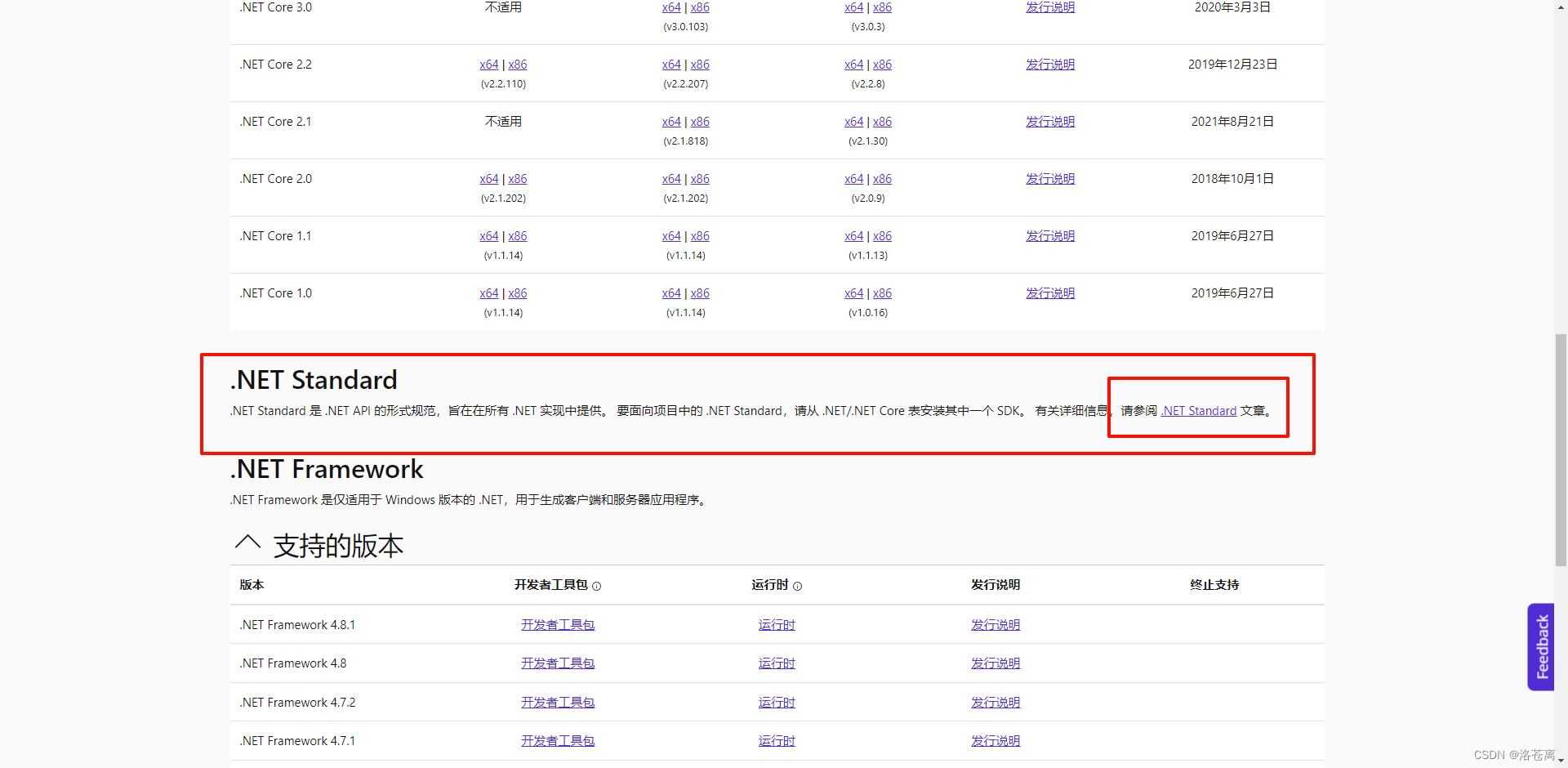Open the .NET Standard article link
Screen dimensions: 1568x768
tap(1199, 411)
